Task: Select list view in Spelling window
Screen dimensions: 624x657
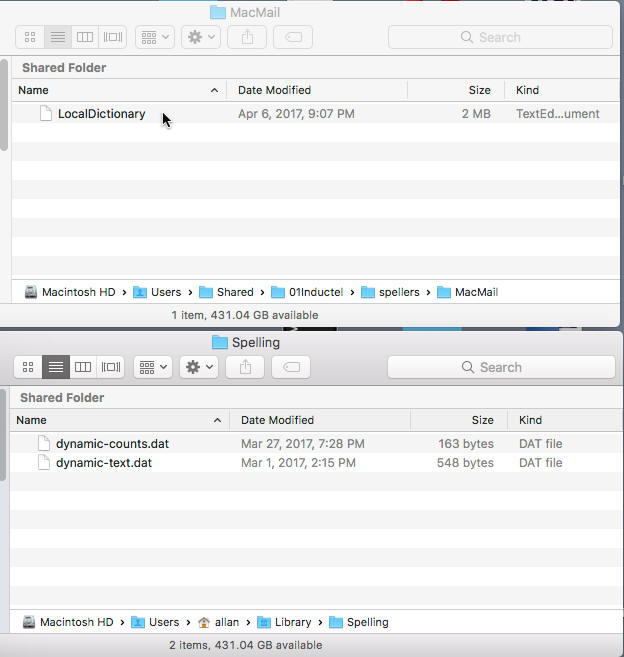Action: pos(56,367)
